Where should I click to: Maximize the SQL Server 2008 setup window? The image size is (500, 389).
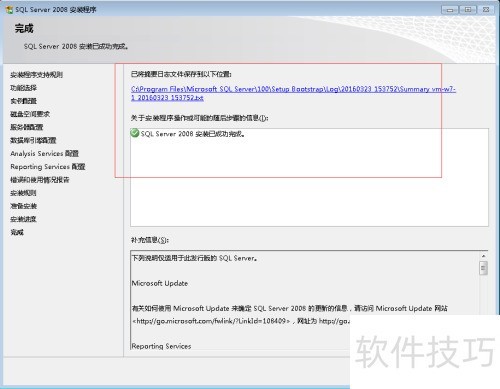(x=468, y=10)
